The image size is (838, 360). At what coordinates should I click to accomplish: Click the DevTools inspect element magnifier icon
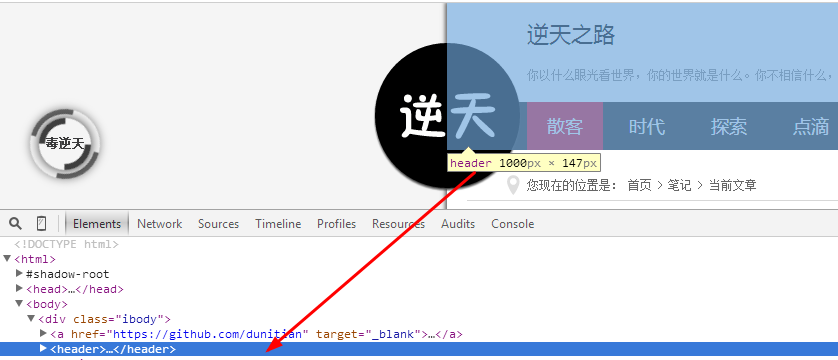15,223
